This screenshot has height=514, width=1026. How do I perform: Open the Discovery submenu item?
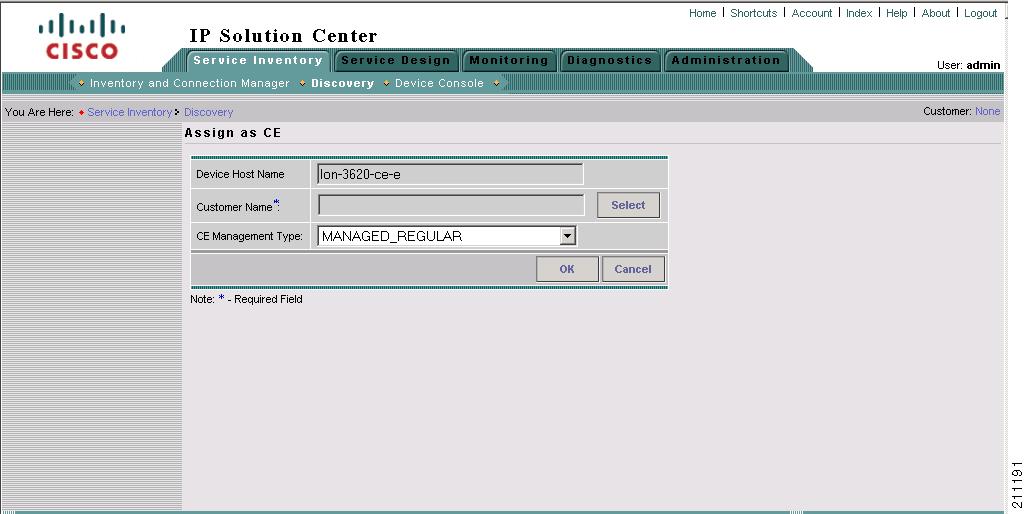[342, 83]
